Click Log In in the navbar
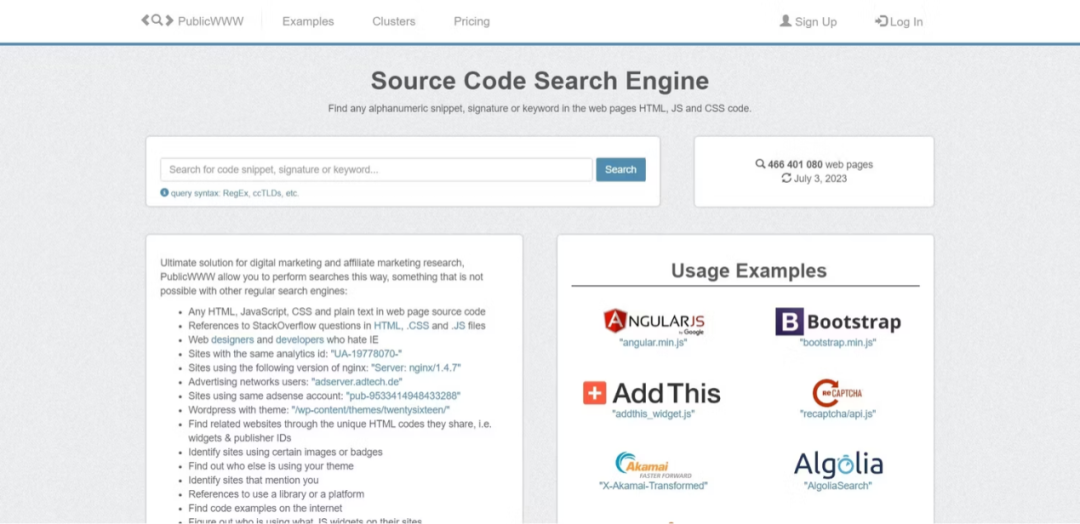 click(x=899, y=21)
